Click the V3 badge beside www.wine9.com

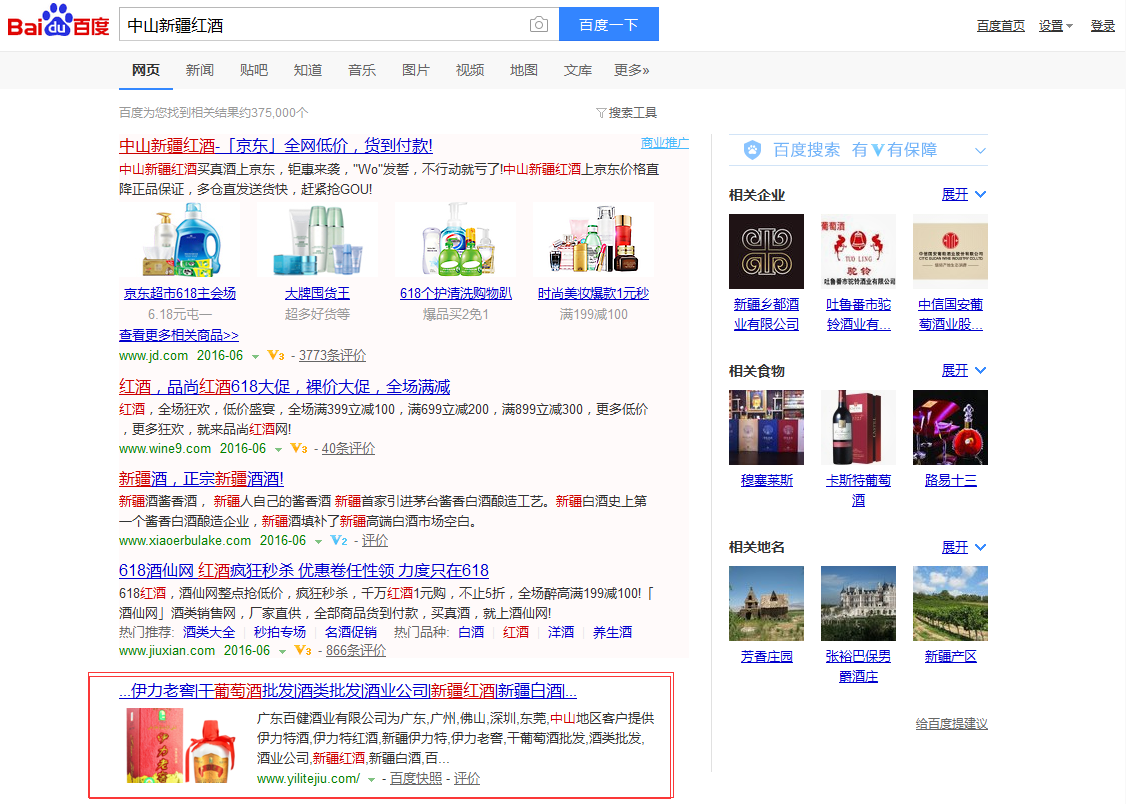(x=299, y=449)
